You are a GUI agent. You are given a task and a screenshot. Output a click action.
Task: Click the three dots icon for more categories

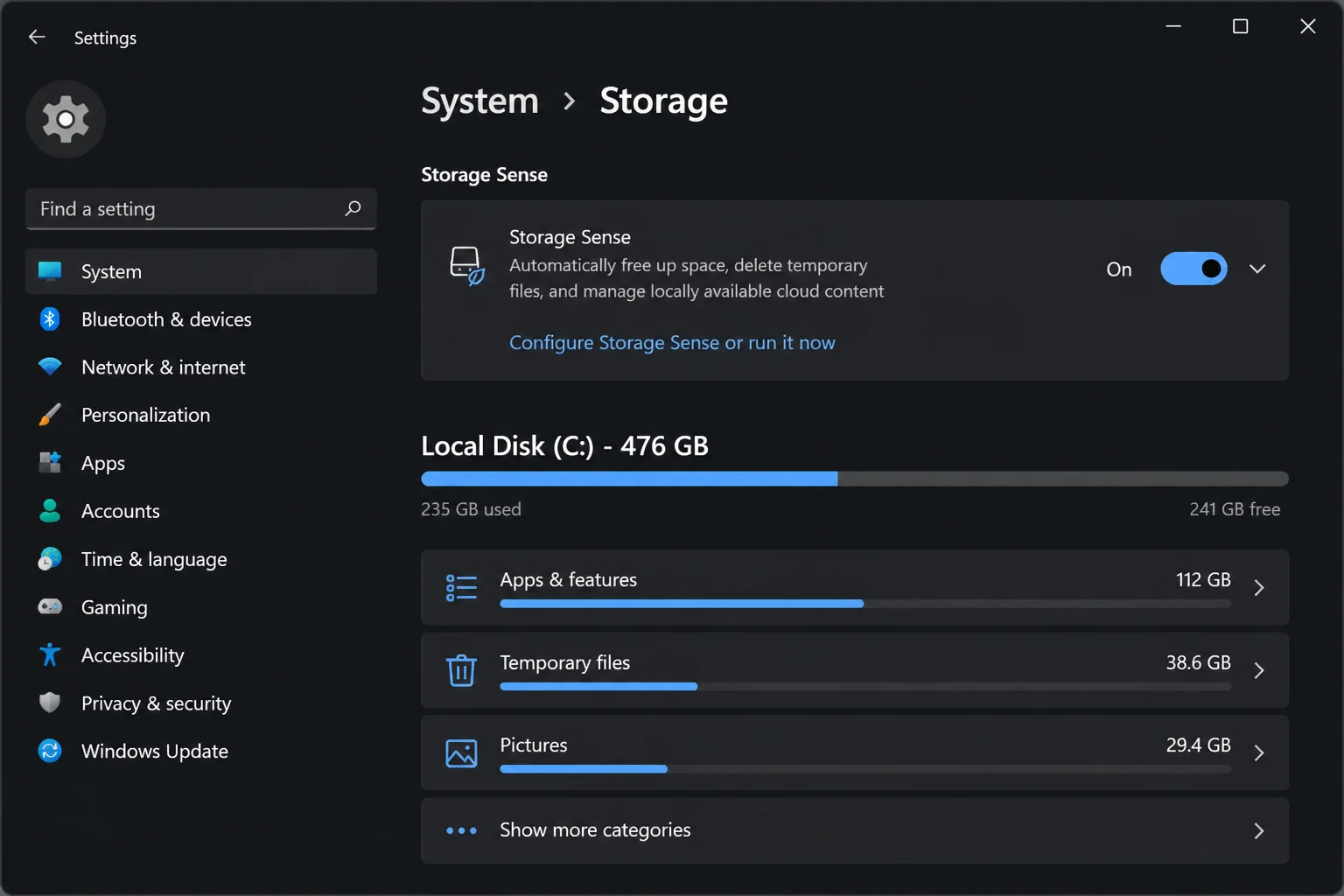click(461, 830)
